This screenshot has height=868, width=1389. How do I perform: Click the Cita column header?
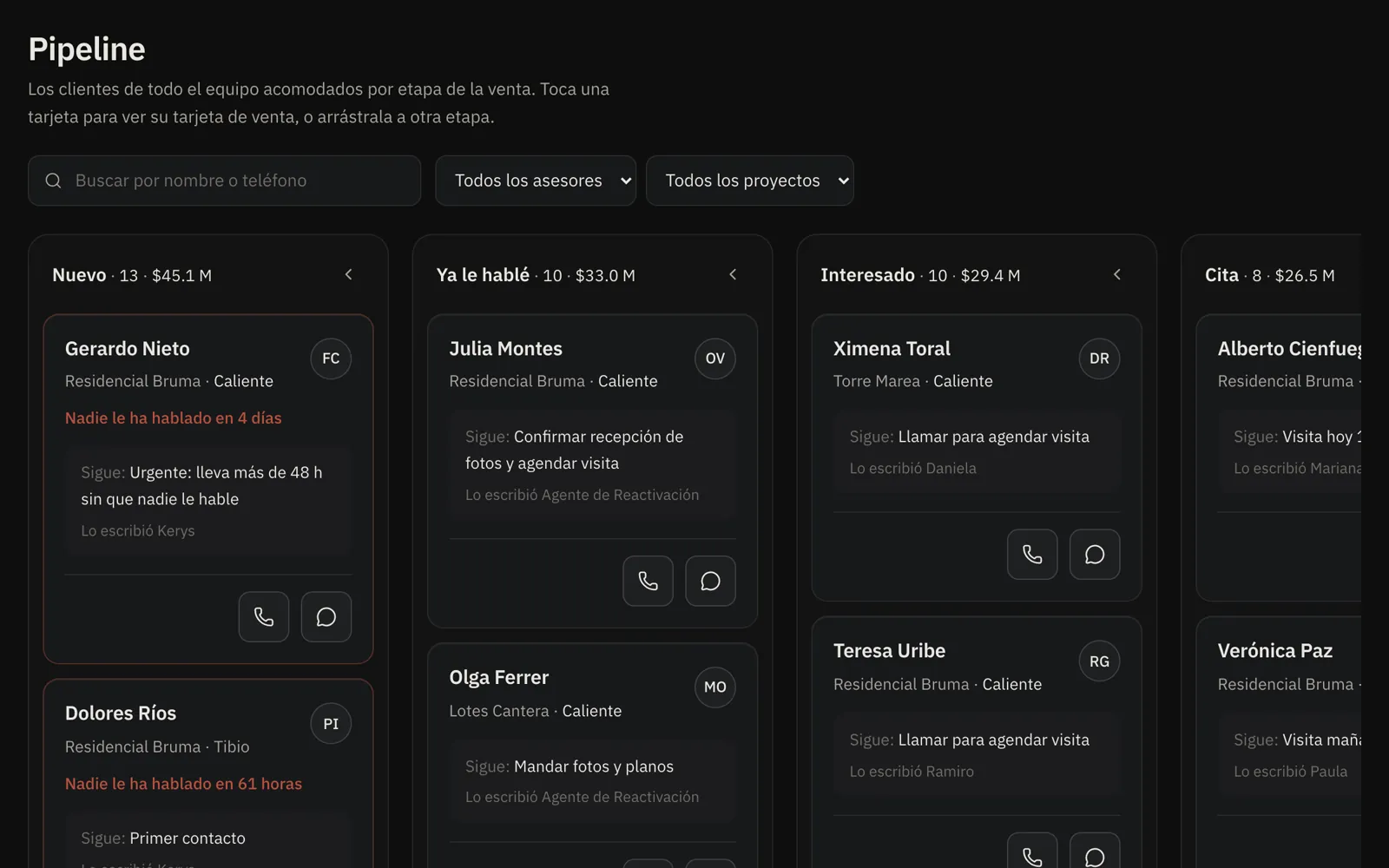(x=1270, y=275)
